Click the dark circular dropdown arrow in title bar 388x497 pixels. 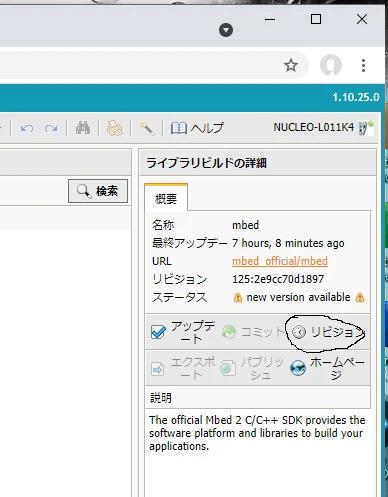tap(226, 30)
